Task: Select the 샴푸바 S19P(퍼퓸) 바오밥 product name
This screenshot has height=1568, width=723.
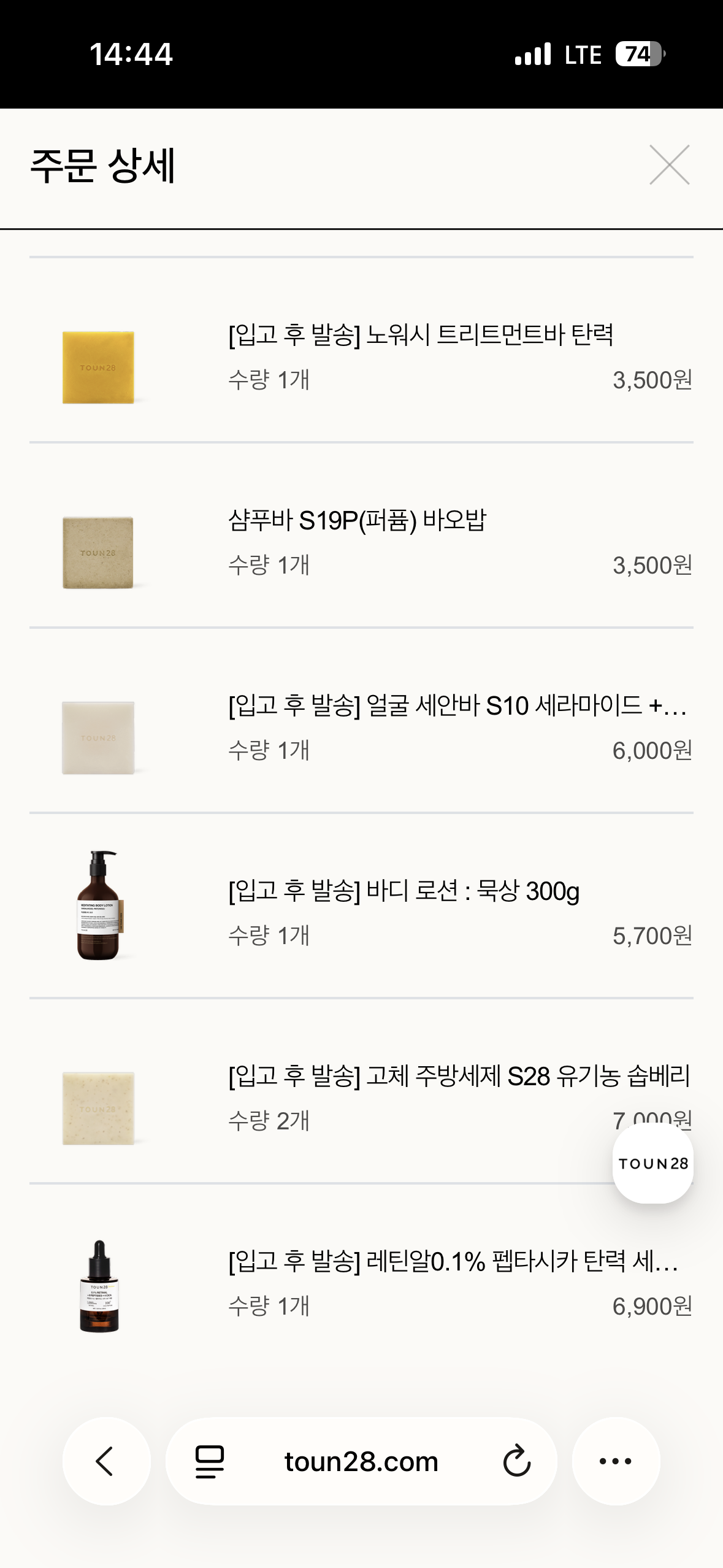Action: [357, 520]
